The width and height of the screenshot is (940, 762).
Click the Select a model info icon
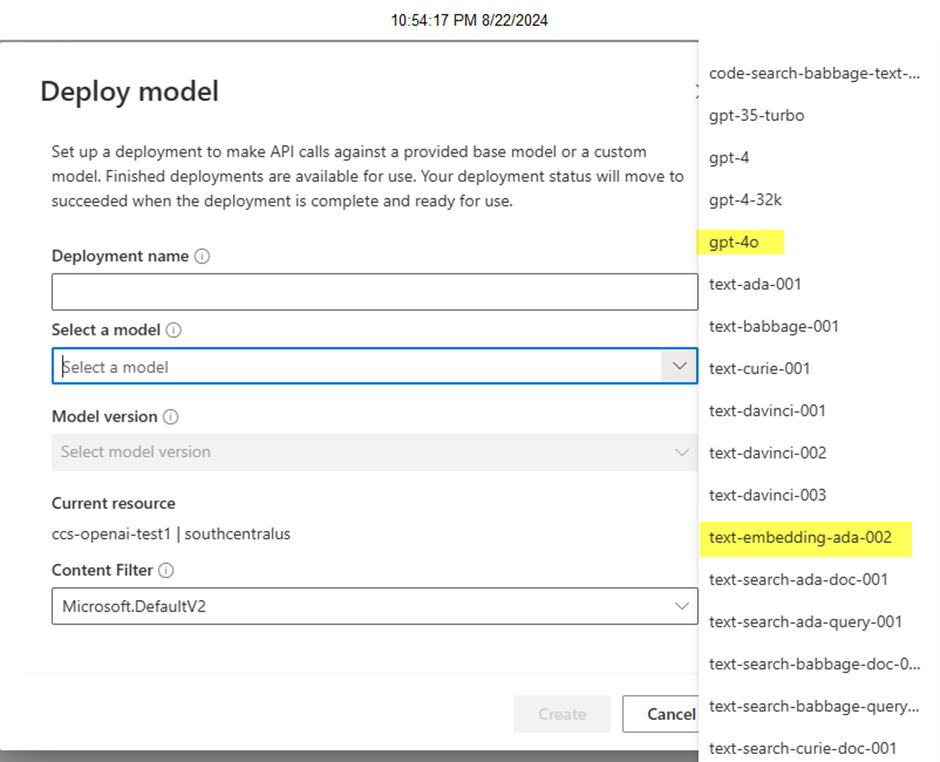(174, 330)
